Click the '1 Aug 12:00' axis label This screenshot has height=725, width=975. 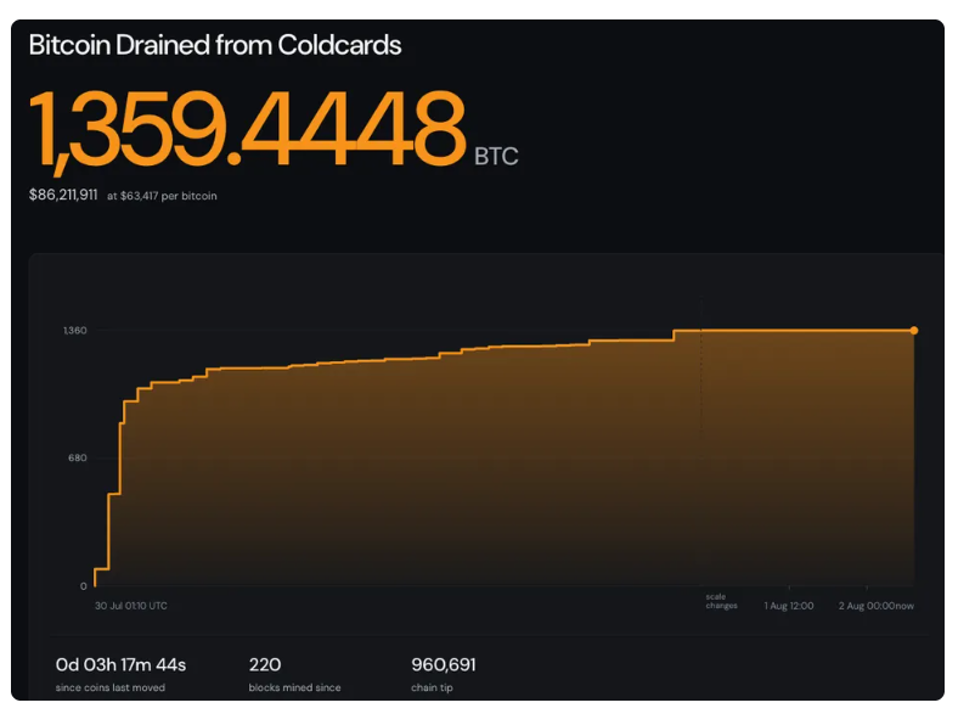[788, 606]
